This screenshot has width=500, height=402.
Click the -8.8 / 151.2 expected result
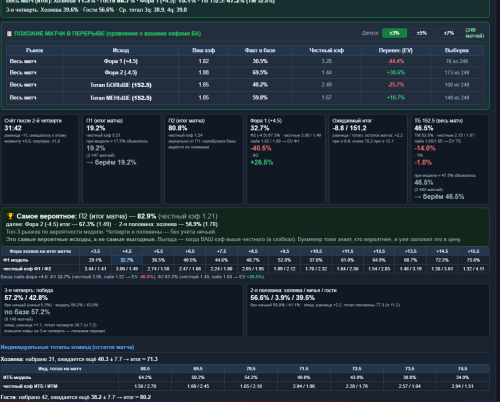point(349,128)
